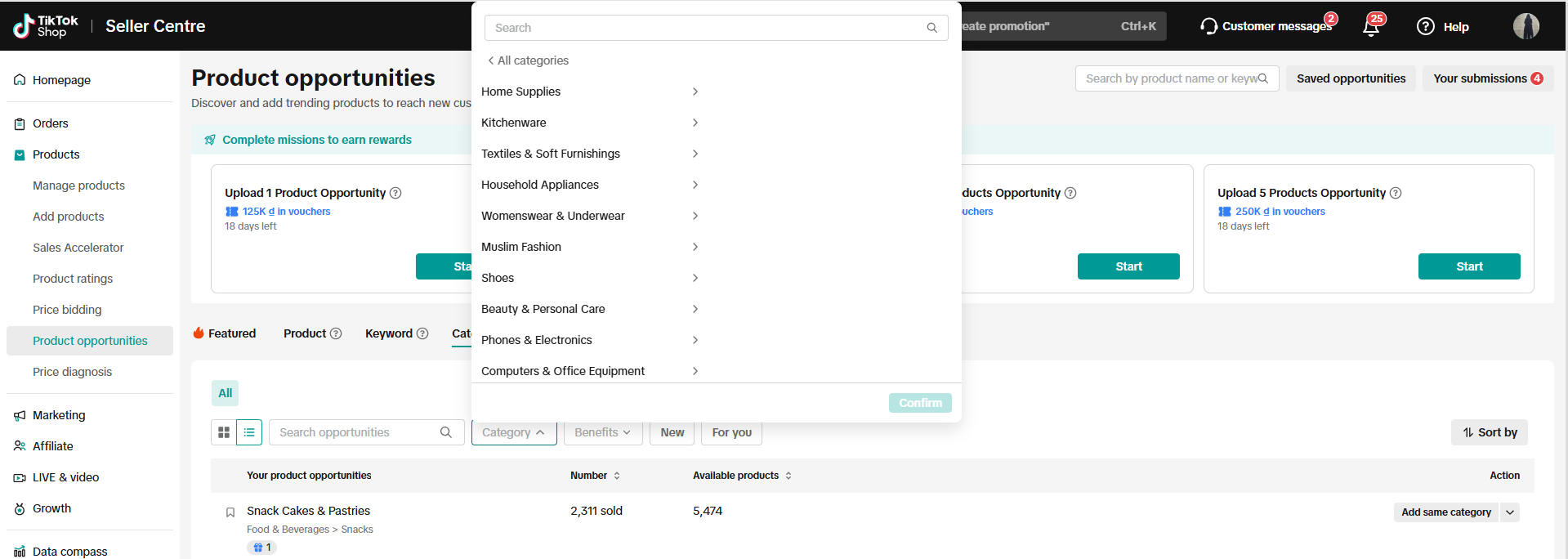The width and height of the screenshot is (1568, 559).
Task: Click the user profile avatar
Action: tap(1526, 26)
